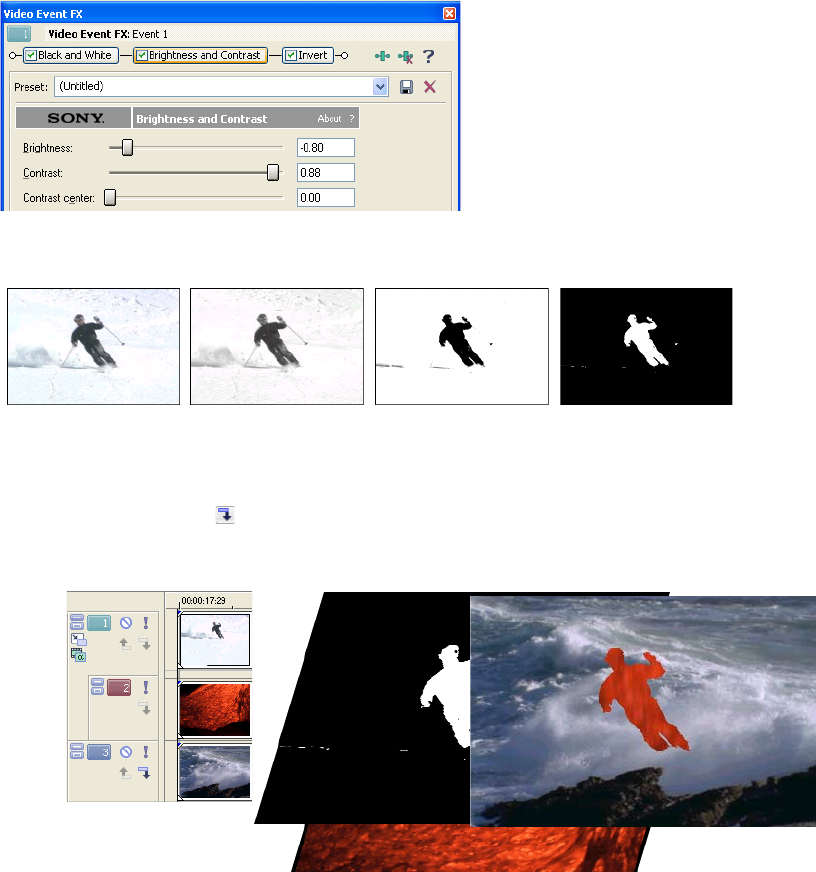816x872 pixels.
Task: Close the Video Event FX window
Action: [449, 13]
